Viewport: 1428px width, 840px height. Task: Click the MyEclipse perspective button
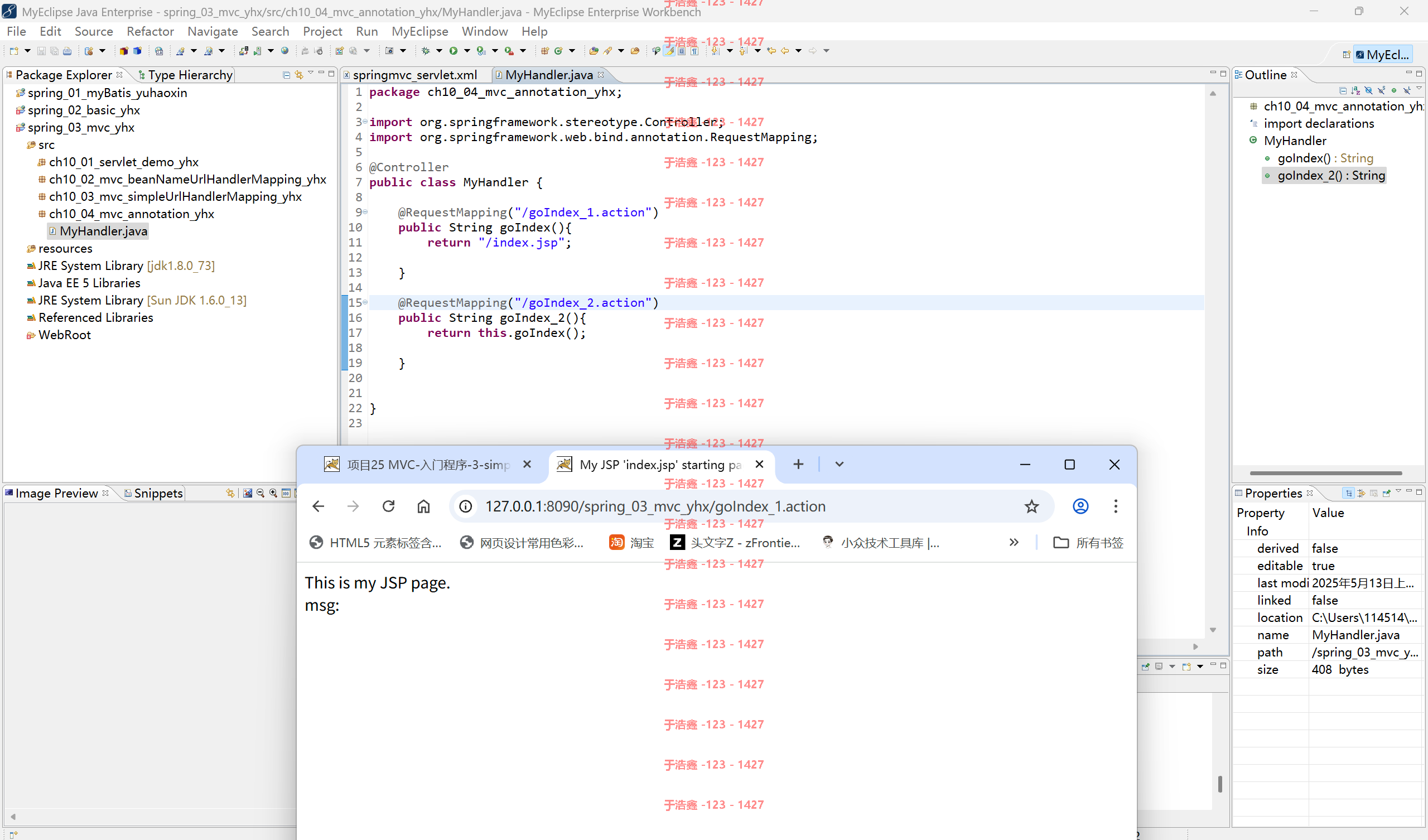[1382, 55]
